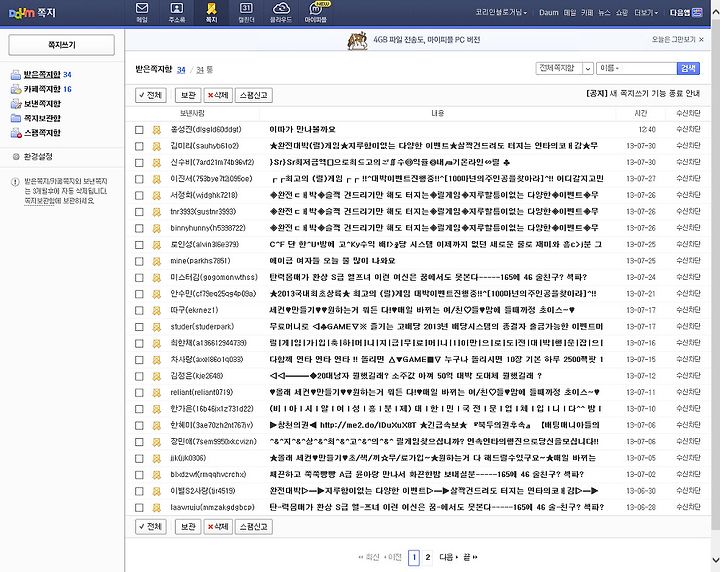Click the note icon for sender studer(studerpark)
The height and width of the screenshot is (572, 720).
(157, 327)
